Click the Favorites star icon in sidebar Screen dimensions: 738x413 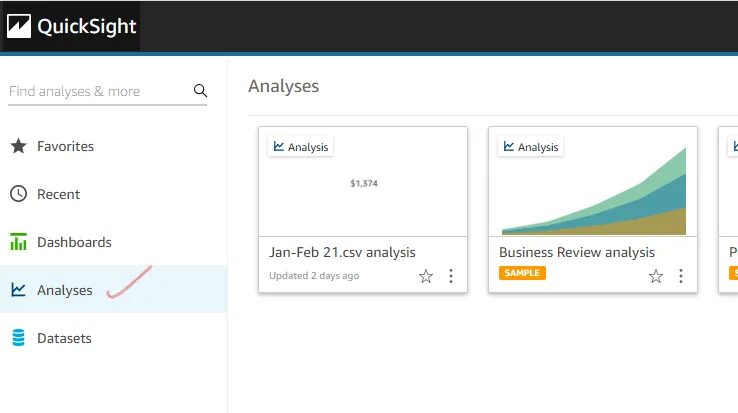(x=18, y=146)
